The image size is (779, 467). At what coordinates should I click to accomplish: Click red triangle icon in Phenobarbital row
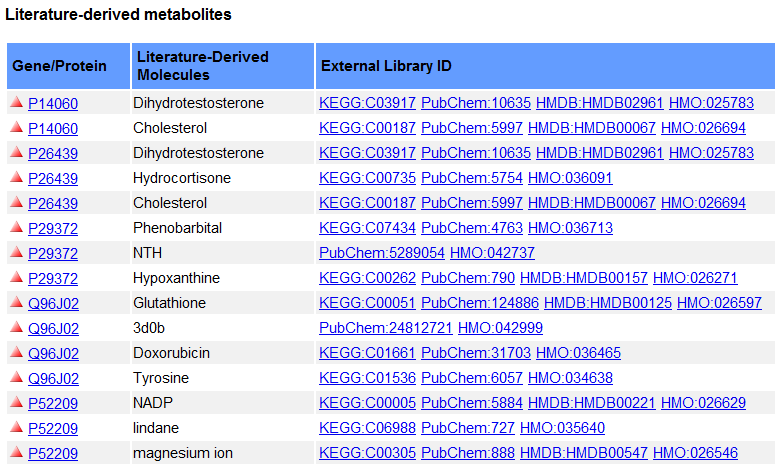point(16,227)
